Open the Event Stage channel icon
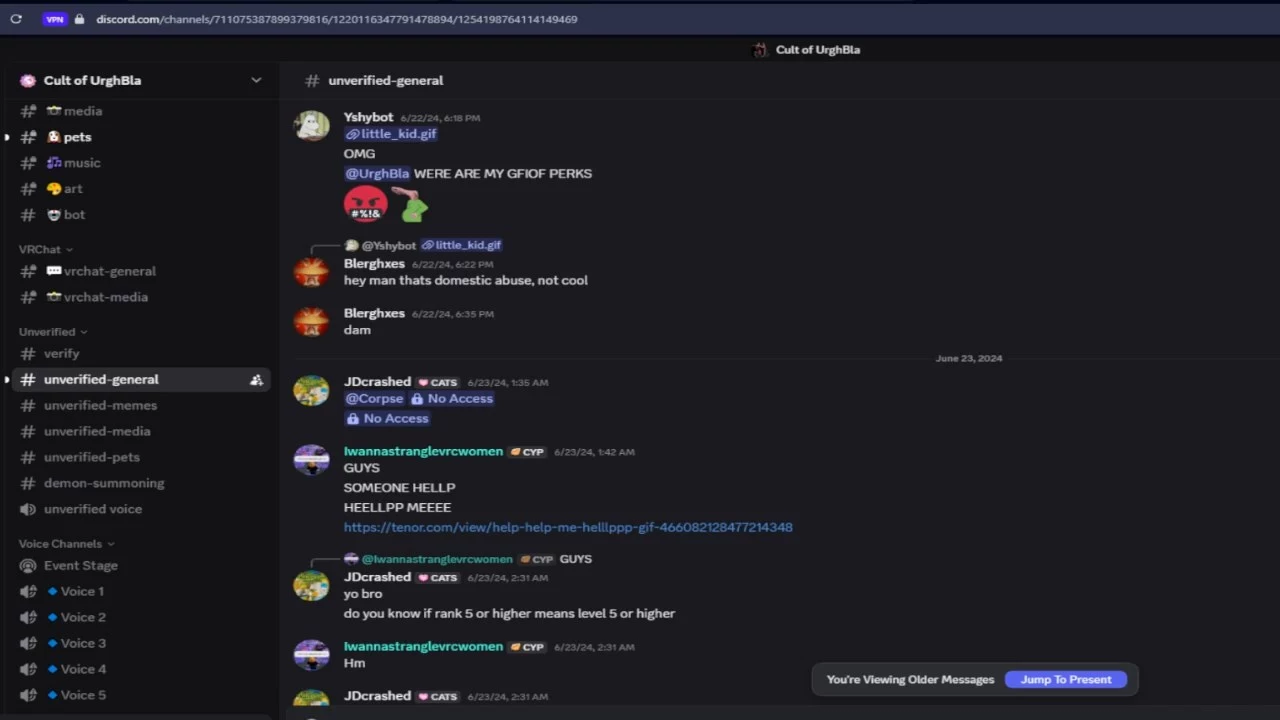This screenshot has height=720, width=1280. pyautogui.click(x=28, y=565)
